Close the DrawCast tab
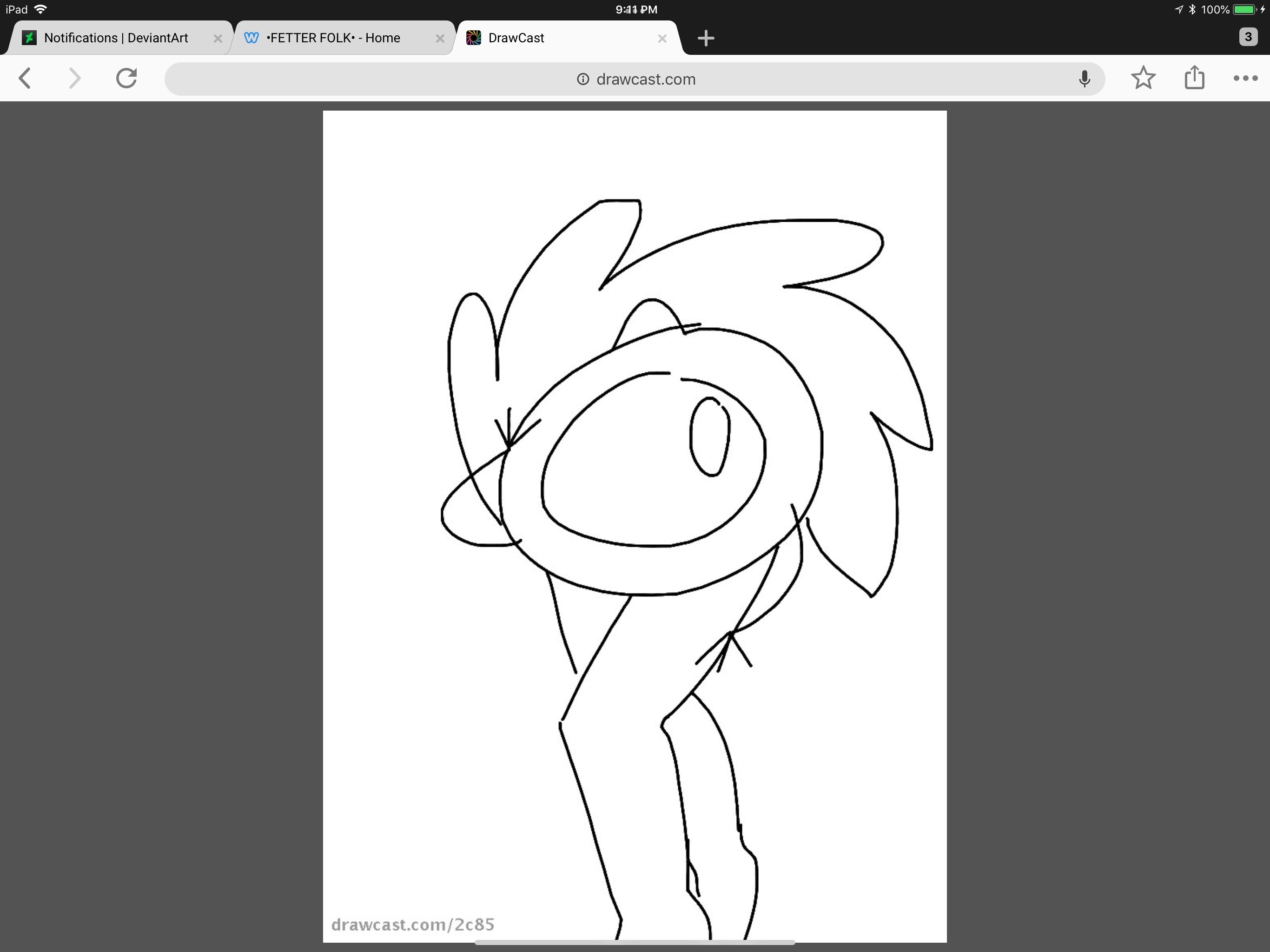This screenshot has width=1270, height=952. pyautogui.click(x=662, y=39)
